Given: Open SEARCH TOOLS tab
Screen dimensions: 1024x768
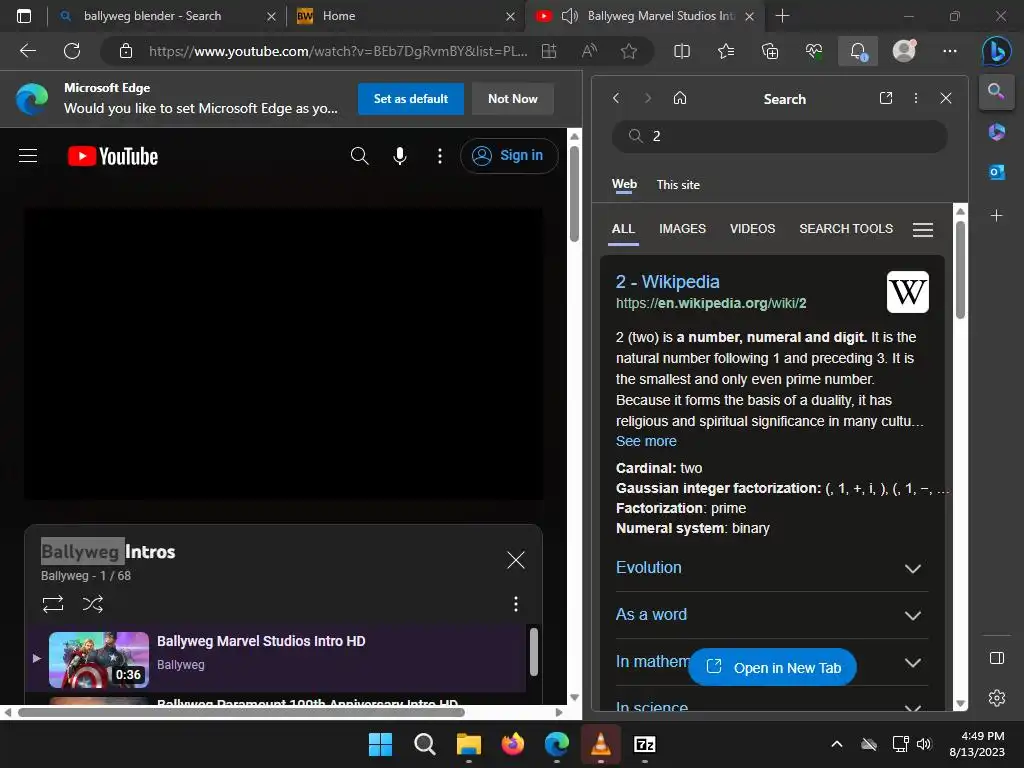Looking at the screenshot, I should click(846, 229).
